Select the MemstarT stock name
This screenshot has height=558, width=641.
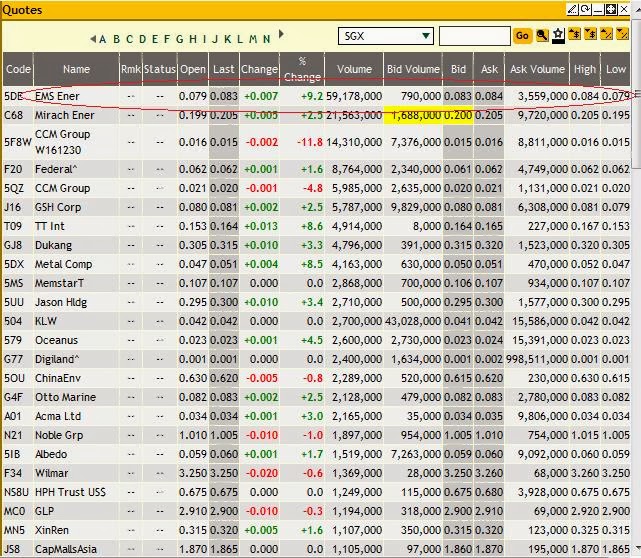pyautogui.click(x=59, y=283)
